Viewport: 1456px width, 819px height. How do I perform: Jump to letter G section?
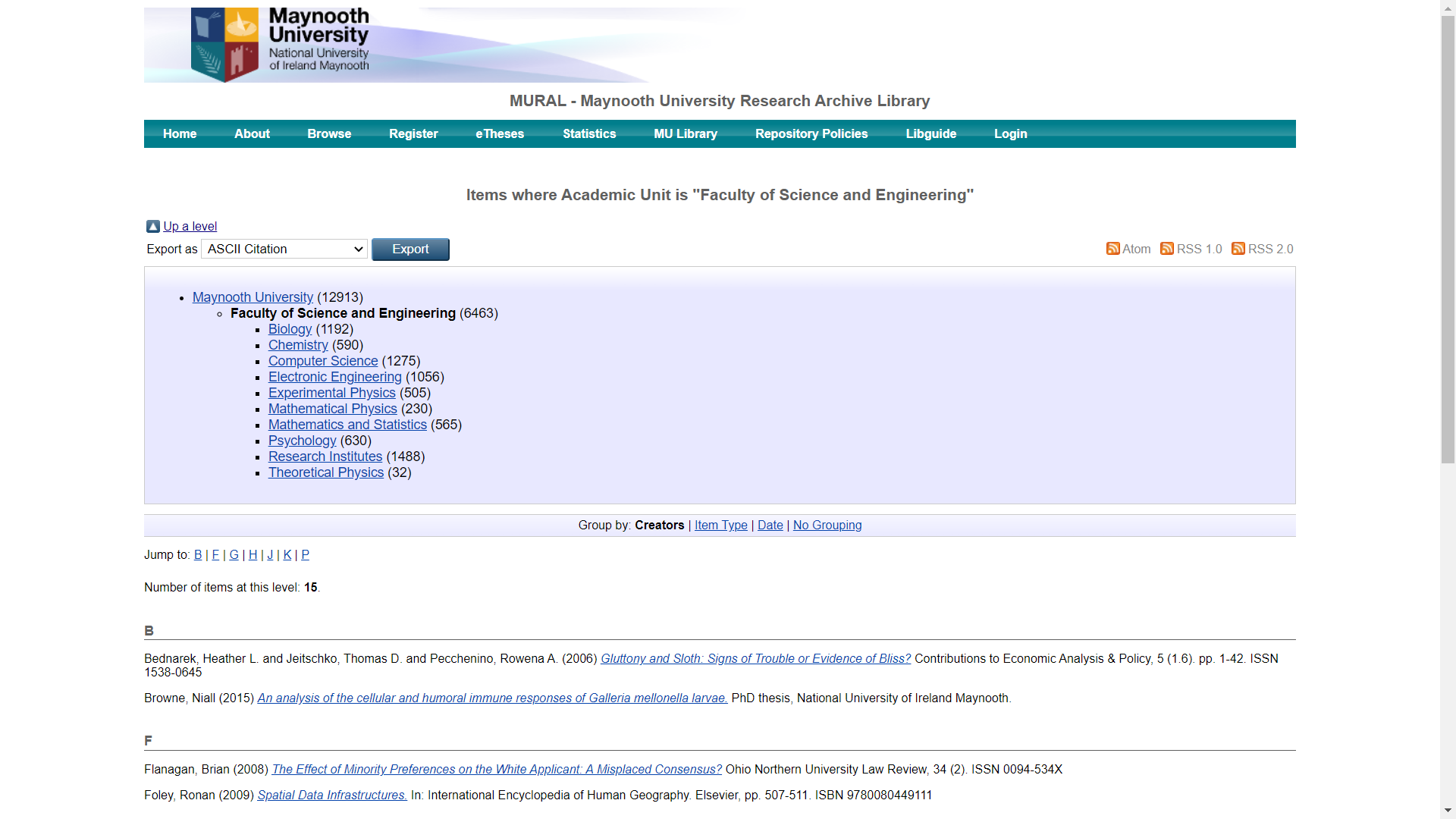coord(234,555)
